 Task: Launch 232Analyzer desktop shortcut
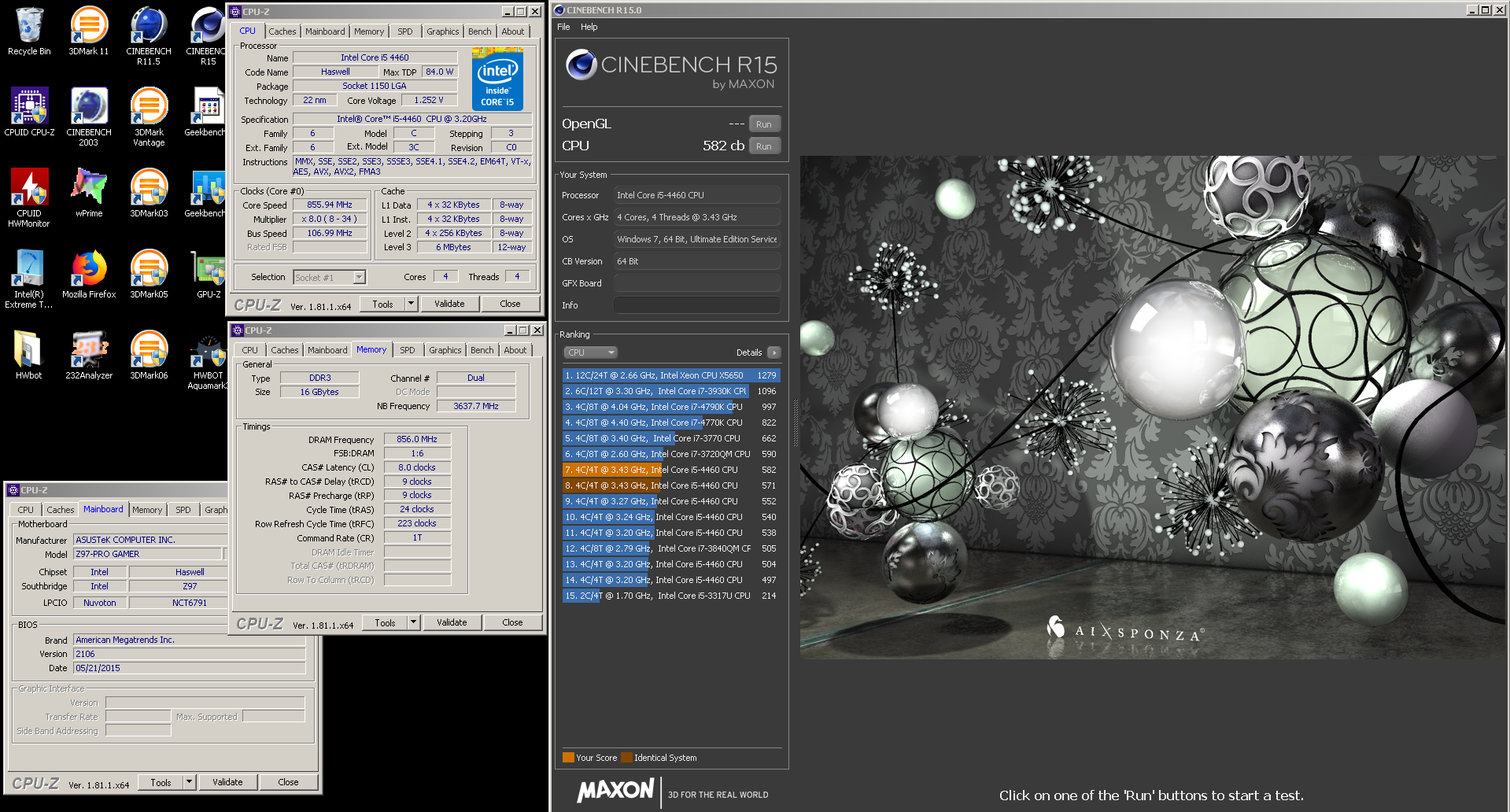click(89, 355)
